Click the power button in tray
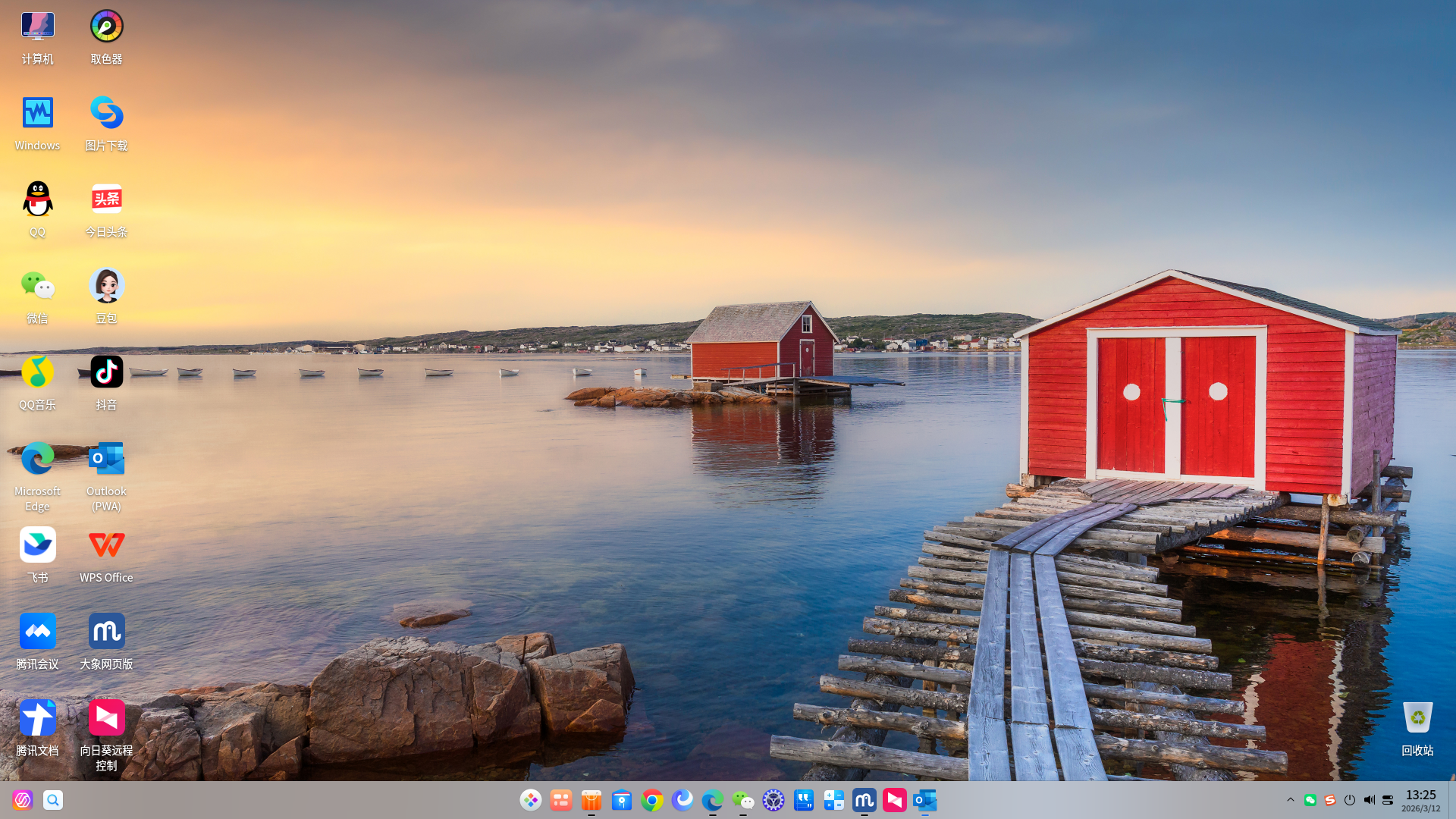The image size is (1456, 819). click(x=1350, y=800)
